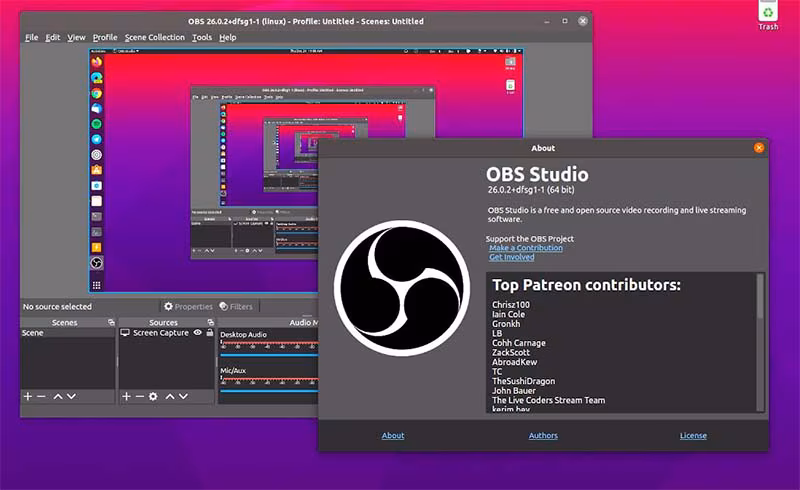
Task: Move the source down in Sources dock
Action: [x=183, y=396]
